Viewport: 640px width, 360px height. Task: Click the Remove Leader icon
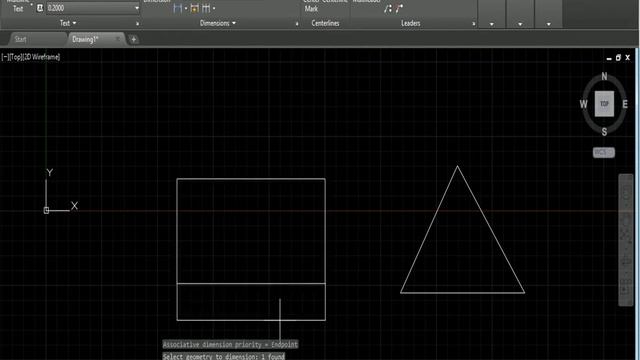click(399, 8)
